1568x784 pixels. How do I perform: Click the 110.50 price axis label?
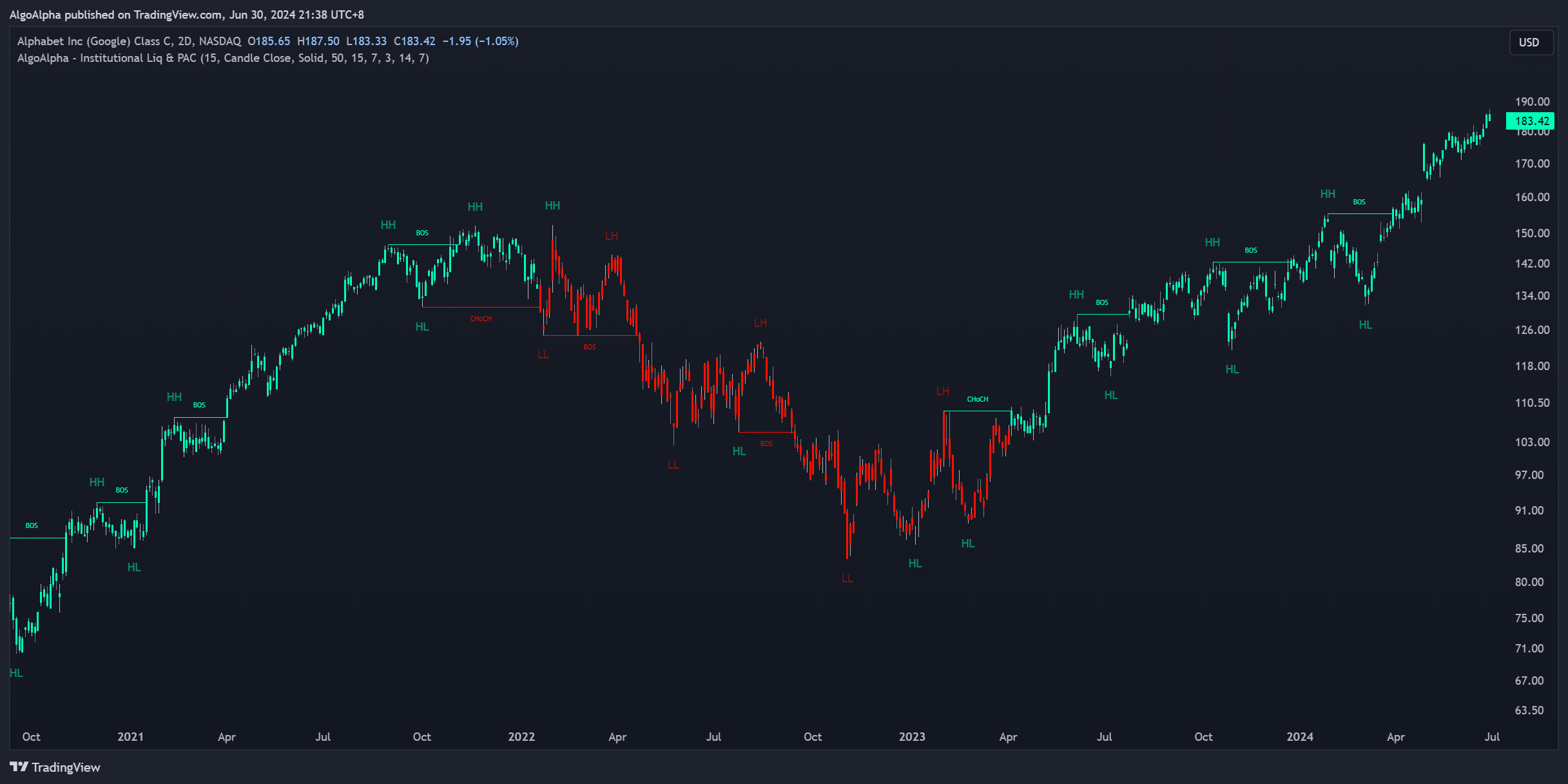1532,403
